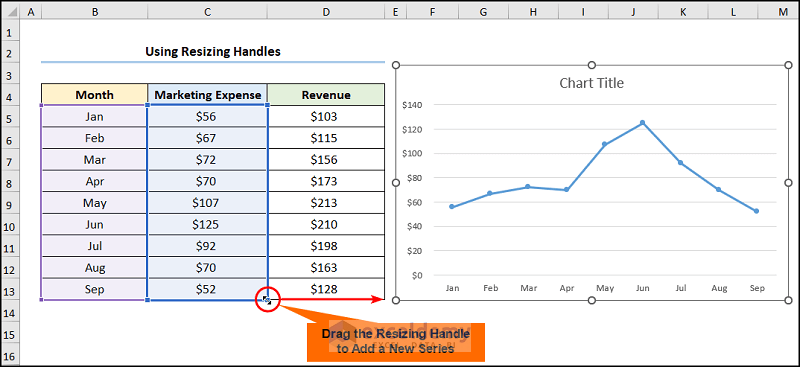Select the Jan data point on the line
800x367 pixels.
point(452,207)
